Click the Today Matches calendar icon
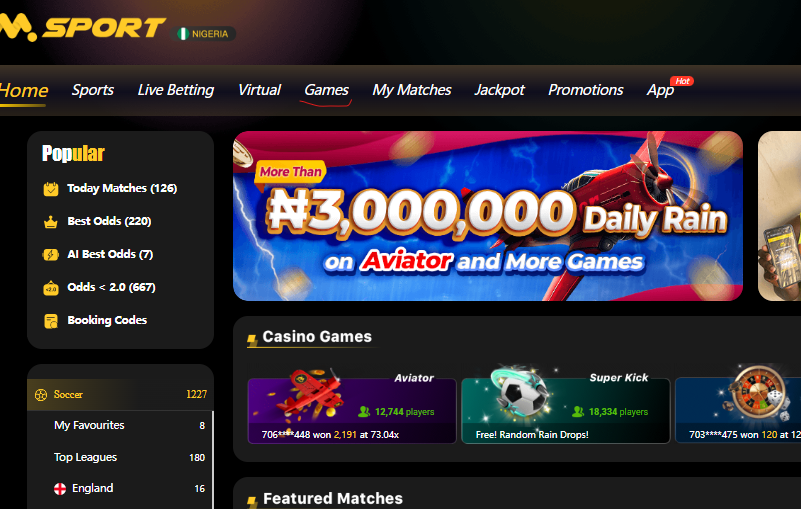 click(51, 189)
